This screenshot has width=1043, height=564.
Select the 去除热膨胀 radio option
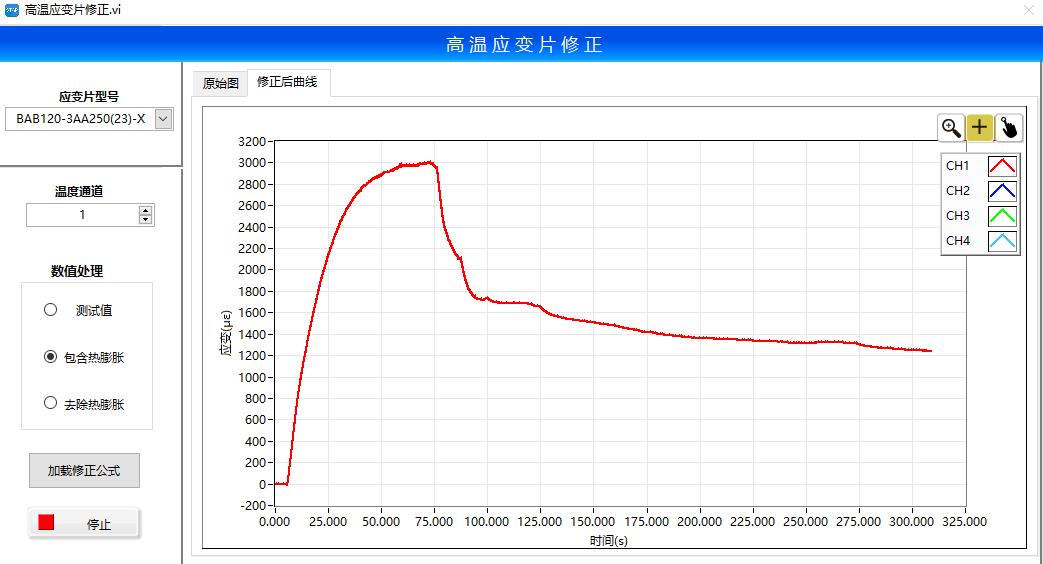51,404
